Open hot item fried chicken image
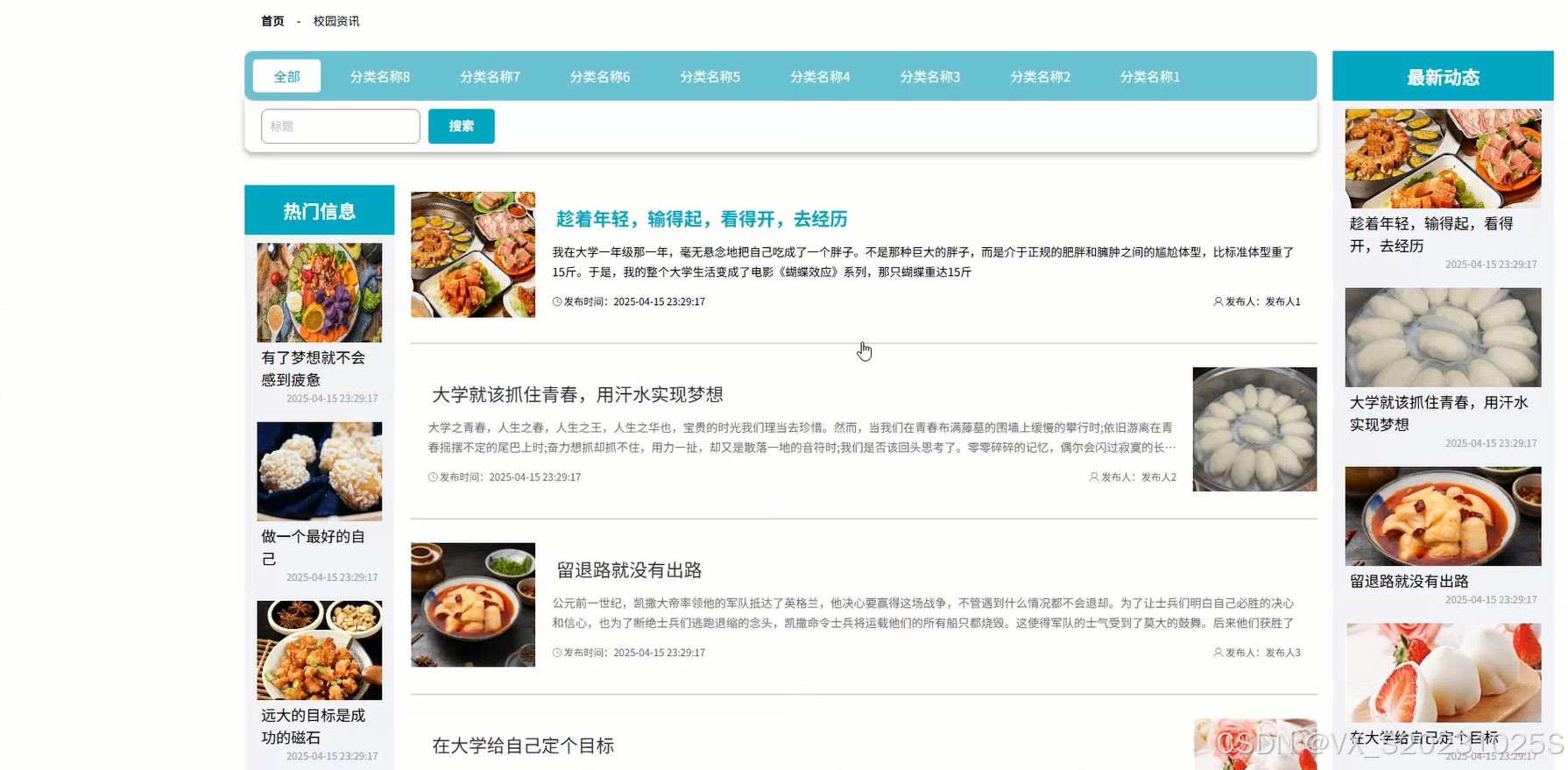This screenshot has height=770, width=1568. click(320, 650)
